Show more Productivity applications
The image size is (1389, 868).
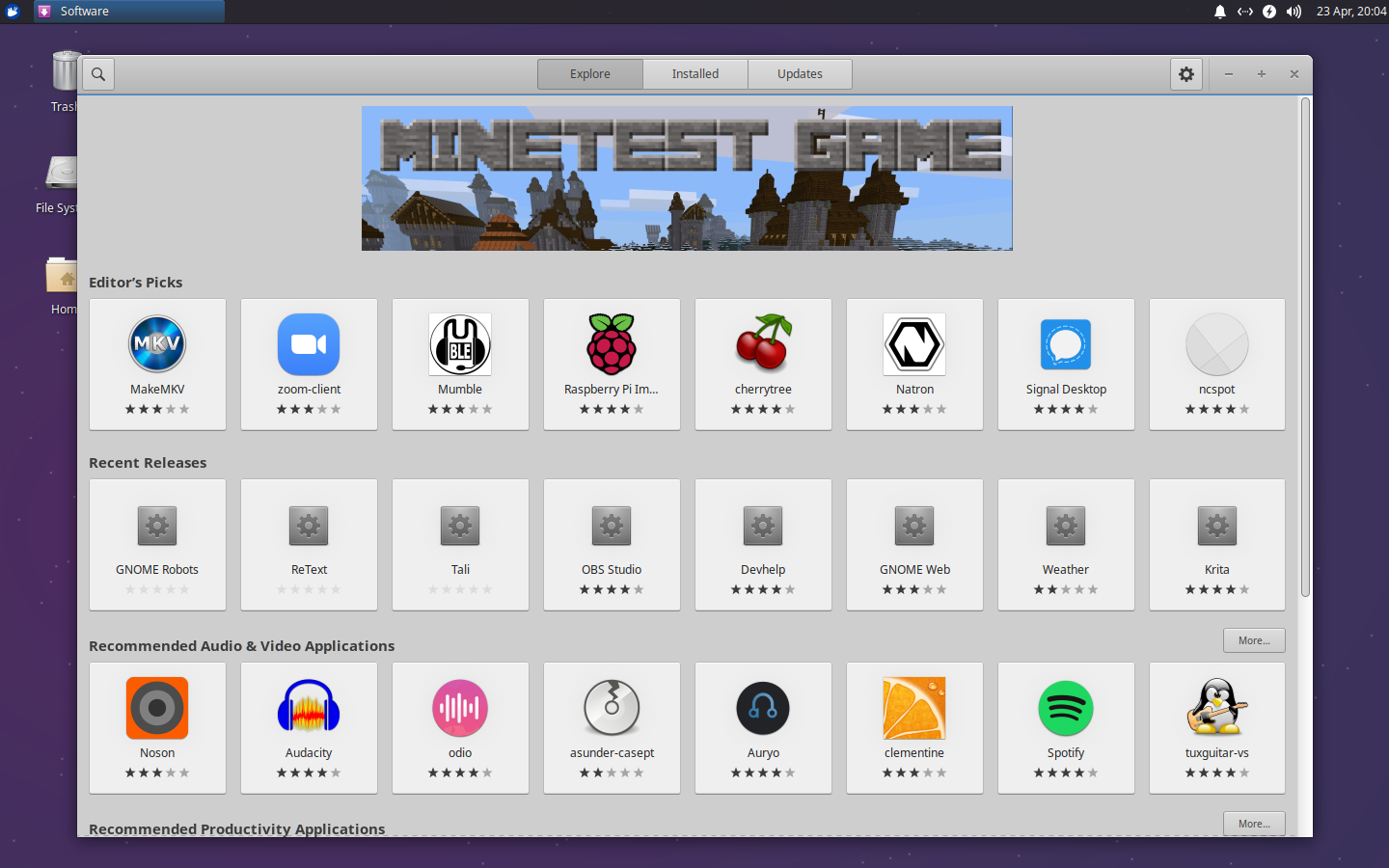[x=1254, y=823]
